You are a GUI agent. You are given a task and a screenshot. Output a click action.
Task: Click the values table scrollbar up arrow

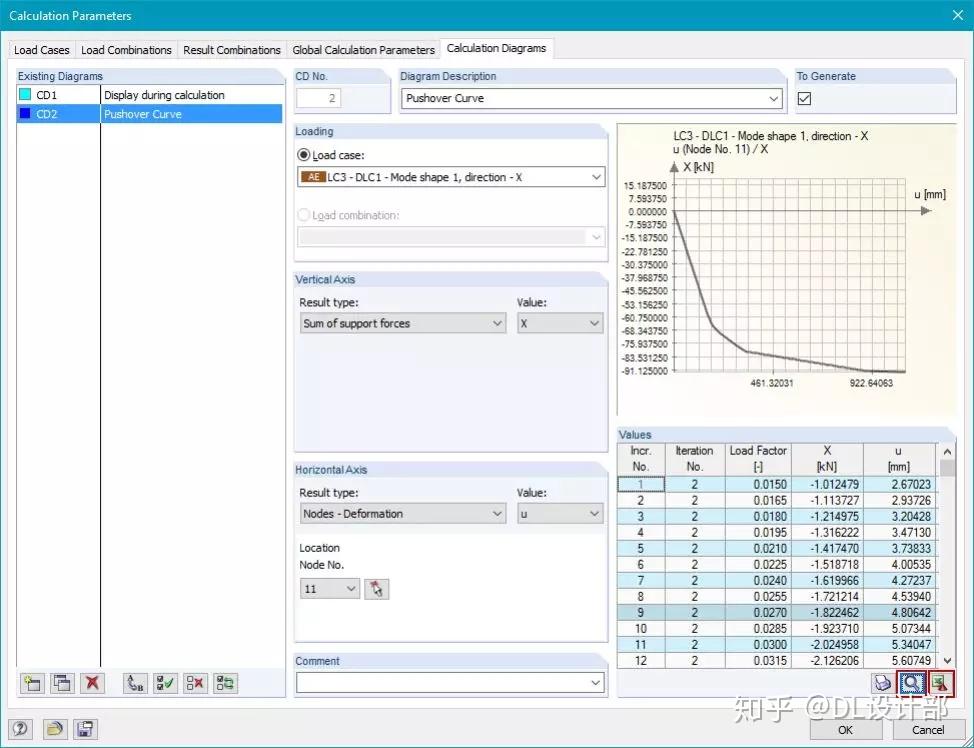tap(947, 452)
